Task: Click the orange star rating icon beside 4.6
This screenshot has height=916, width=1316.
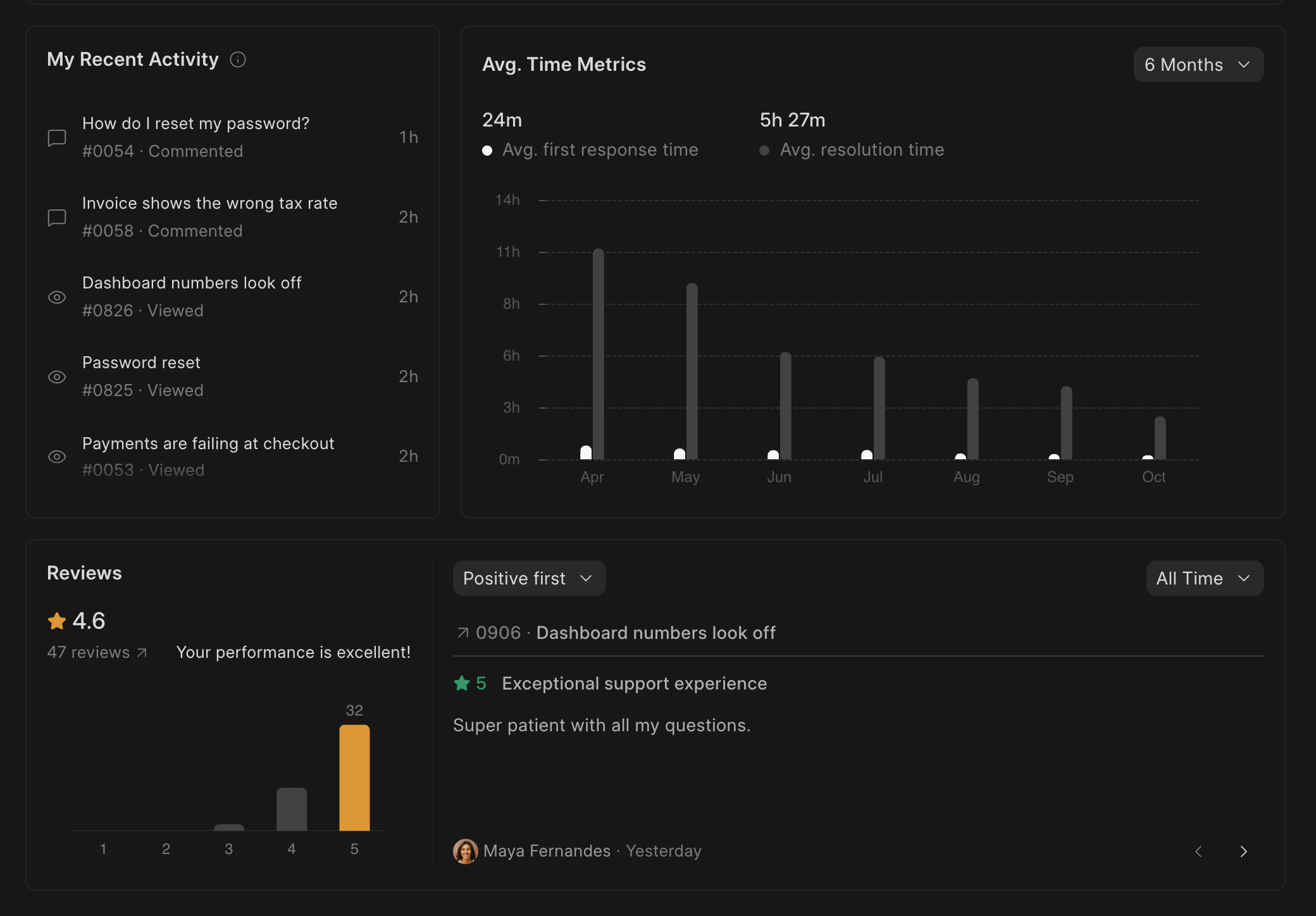Action: [x=57, y=621]
